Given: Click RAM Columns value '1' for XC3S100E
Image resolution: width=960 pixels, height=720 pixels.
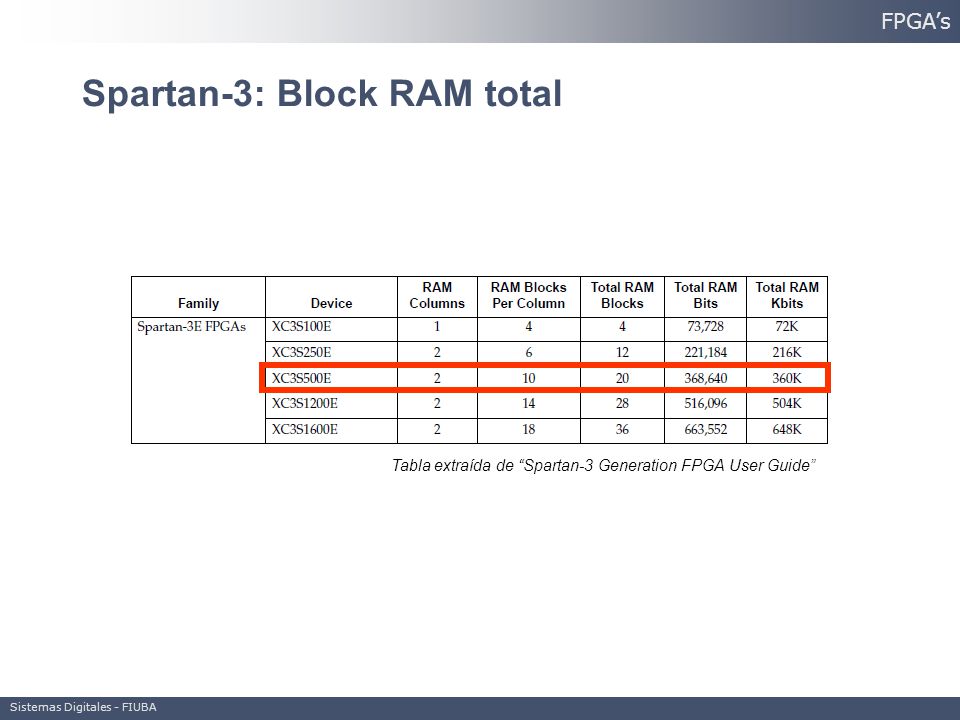Looking at the screenshot, I should click(x=437, y=326).
